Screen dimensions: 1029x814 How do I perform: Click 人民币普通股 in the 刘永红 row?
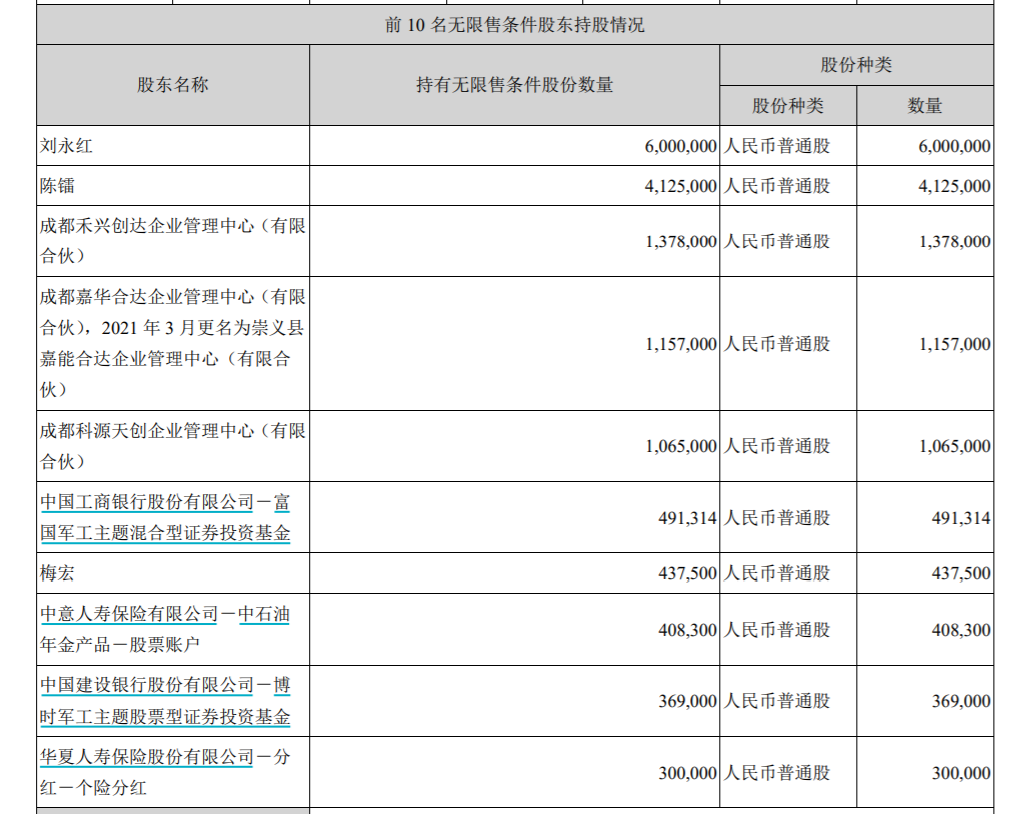click(777, 146)
